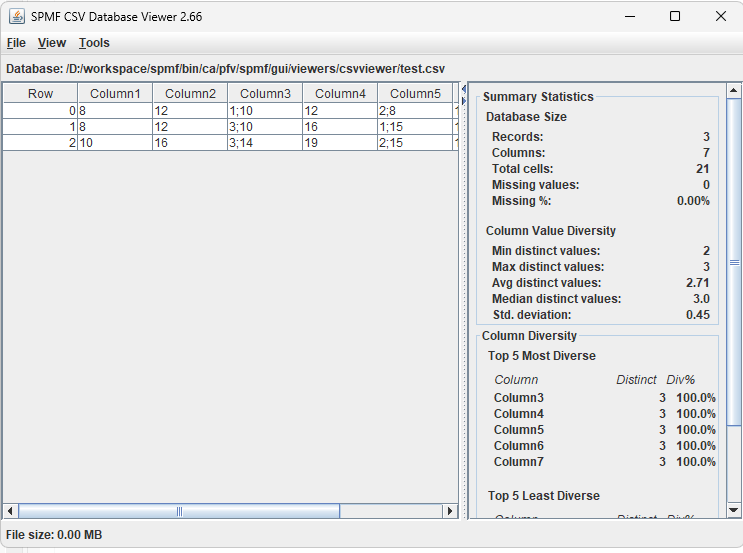Minimize the CSV Database Viewer window
Viewport: 743px width, 553px height.
(630, 16)
